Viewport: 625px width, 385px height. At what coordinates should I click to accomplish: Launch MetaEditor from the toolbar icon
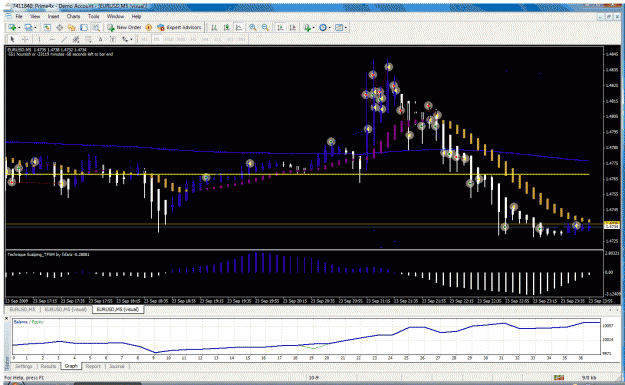coord(149,28)
